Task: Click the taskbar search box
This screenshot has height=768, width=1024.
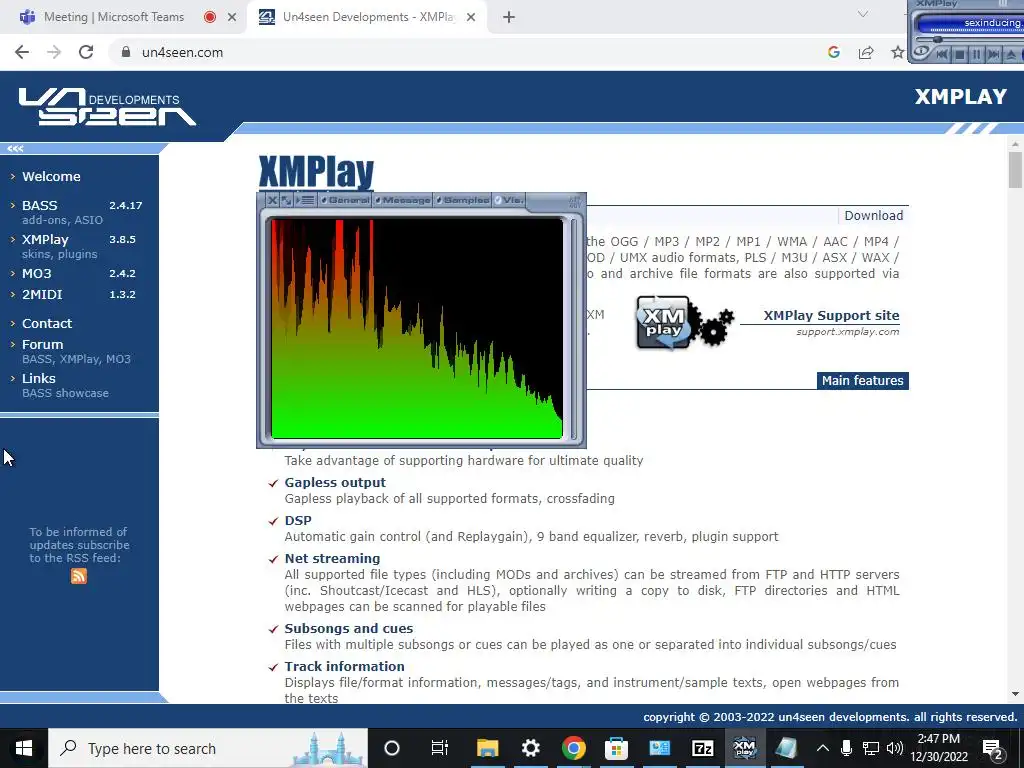Action: [208, 748]
